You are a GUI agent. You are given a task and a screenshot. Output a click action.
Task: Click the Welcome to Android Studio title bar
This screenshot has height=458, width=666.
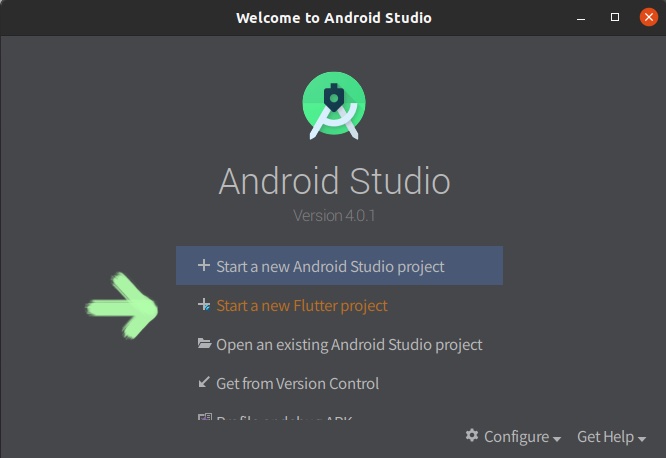click(333, 18)
